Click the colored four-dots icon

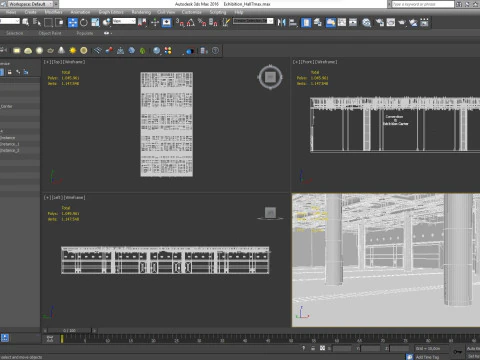(x=168, y=51)
